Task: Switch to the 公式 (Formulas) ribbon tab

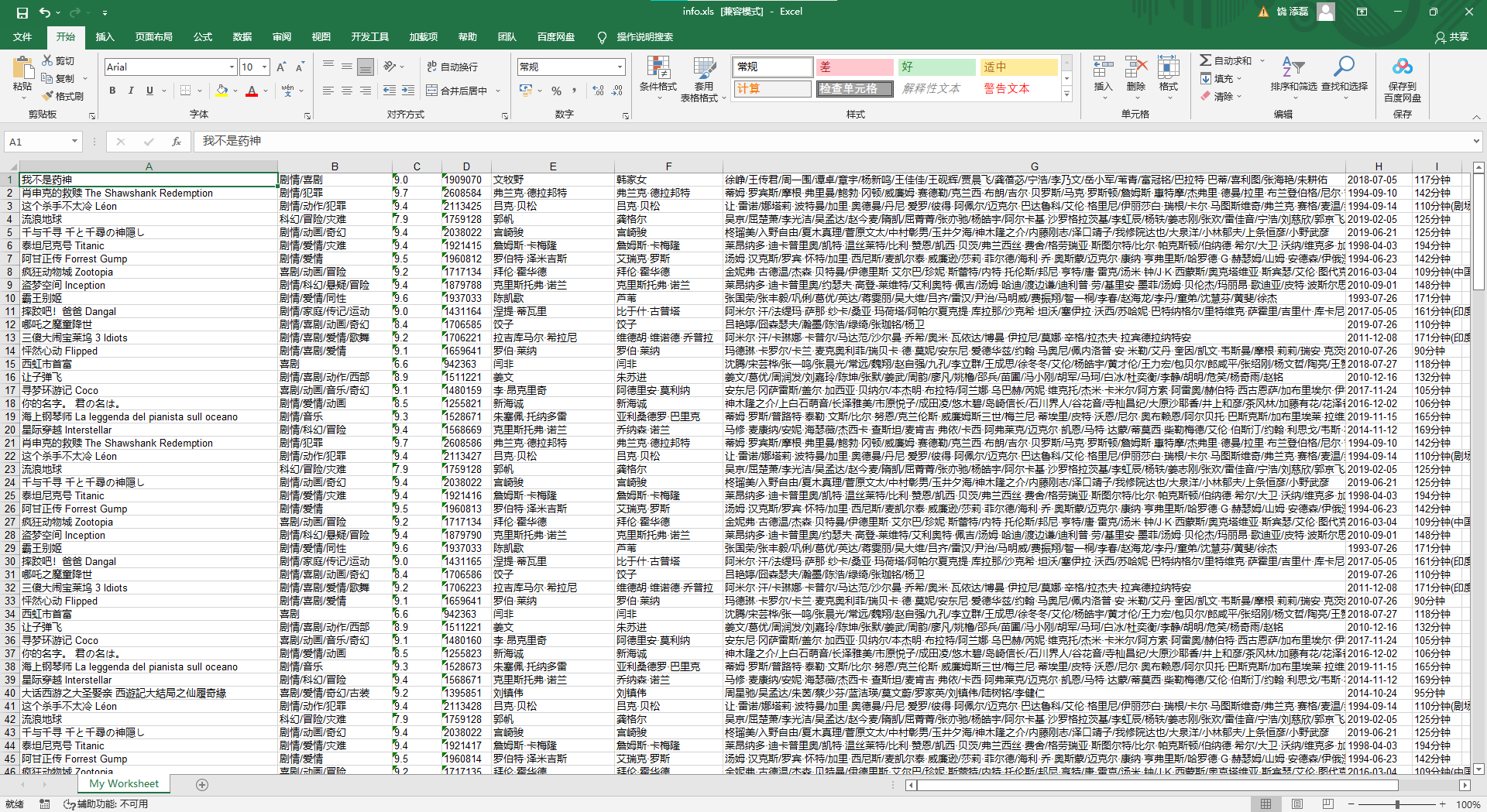Action: pyautogui.click(x=203, y=36)
